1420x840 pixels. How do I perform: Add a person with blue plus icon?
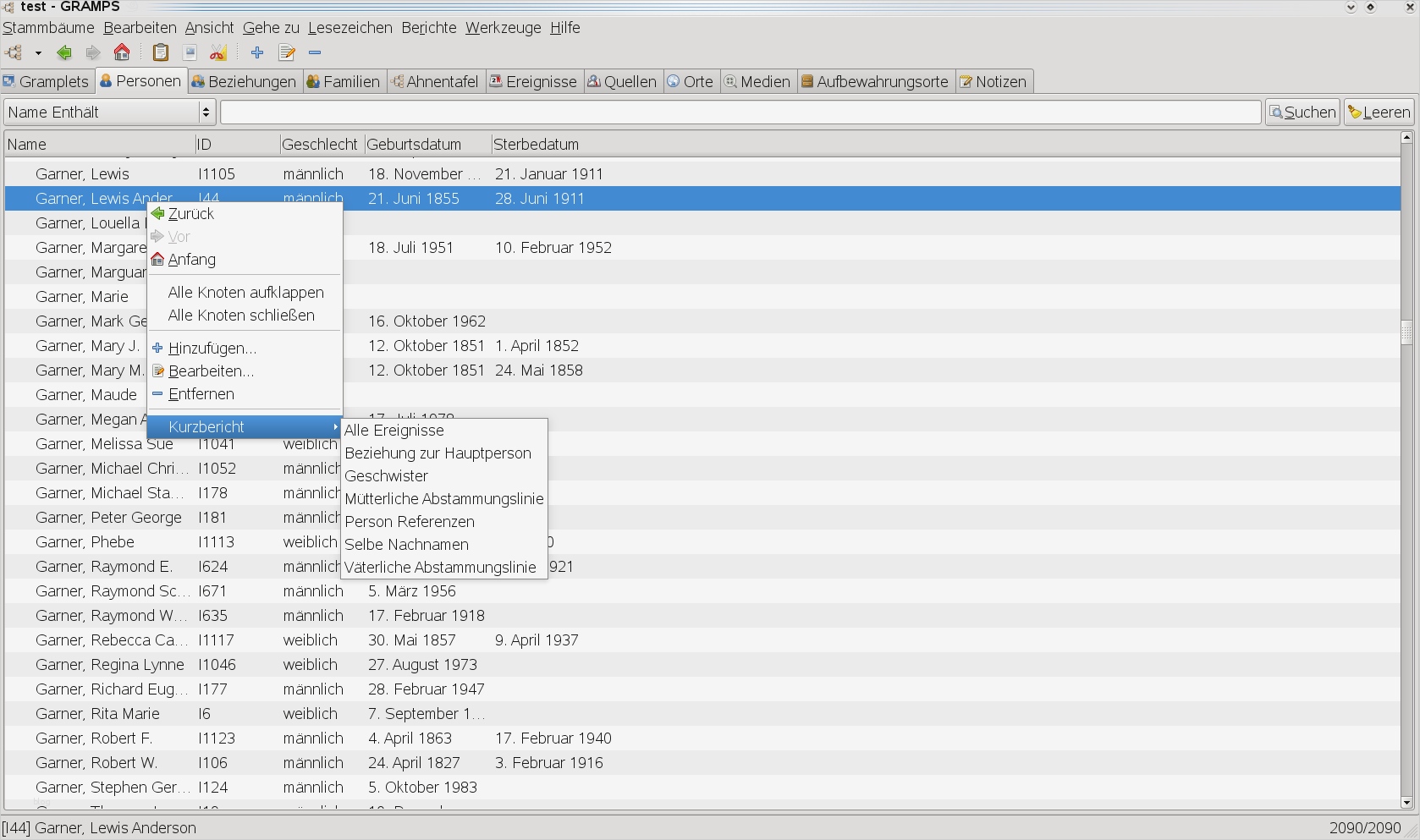point(257,52)
